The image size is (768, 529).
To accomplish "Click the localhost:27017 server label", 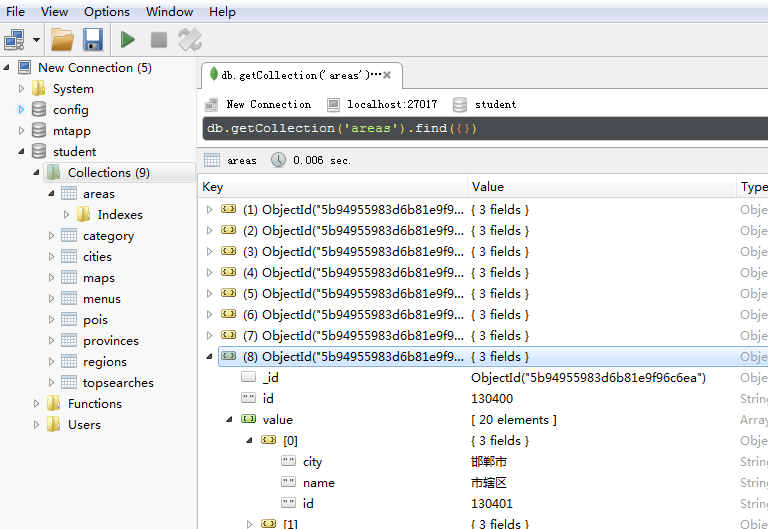I will [392, 104].
